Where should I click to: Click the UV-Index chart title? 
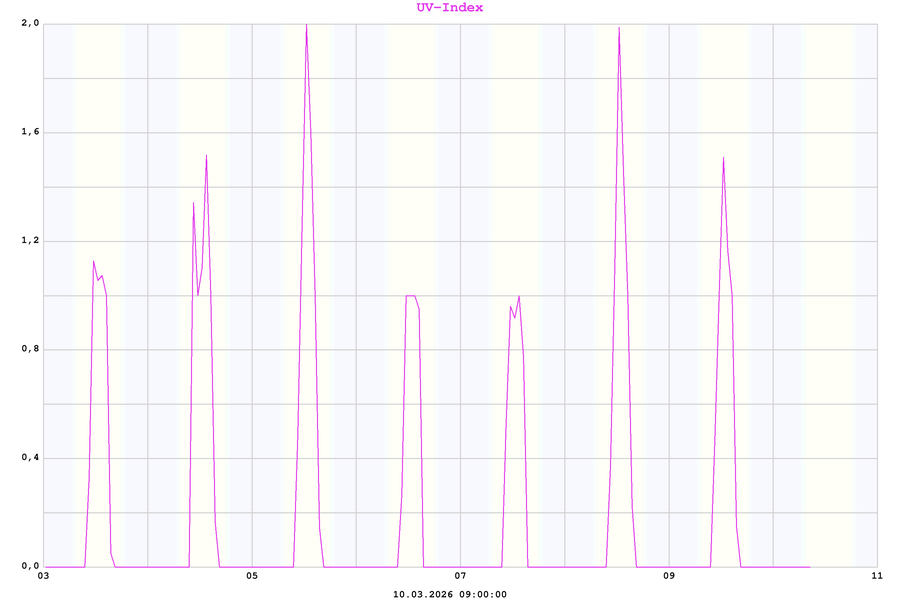coord(450,8)
